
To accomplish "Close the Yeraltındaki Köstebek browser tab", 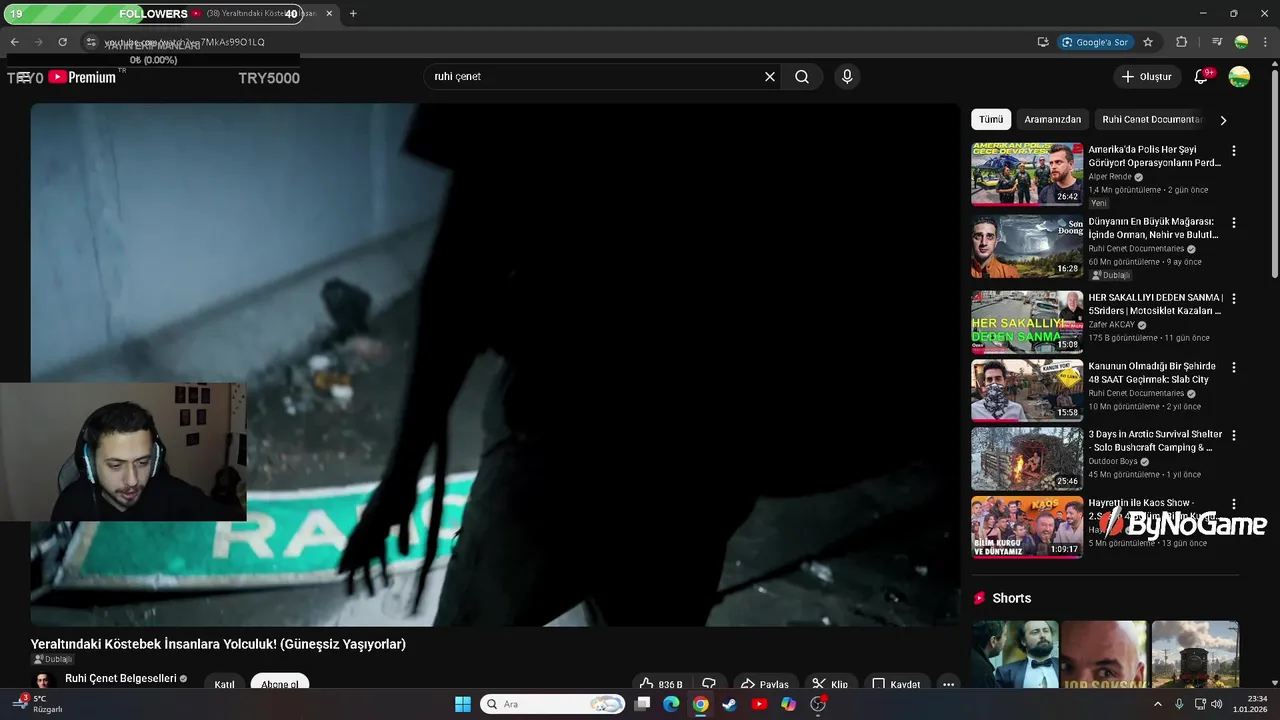I will tap(329, 14).
